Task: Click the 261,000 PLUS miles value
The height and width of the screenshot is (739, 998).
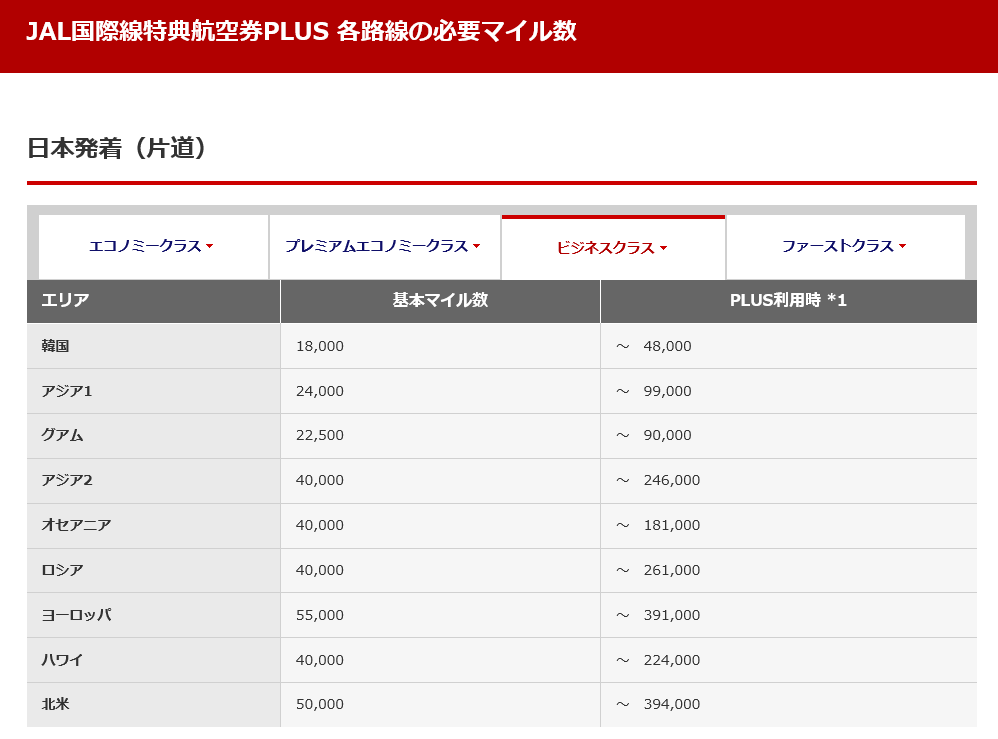Action: (x=671, y=570)
